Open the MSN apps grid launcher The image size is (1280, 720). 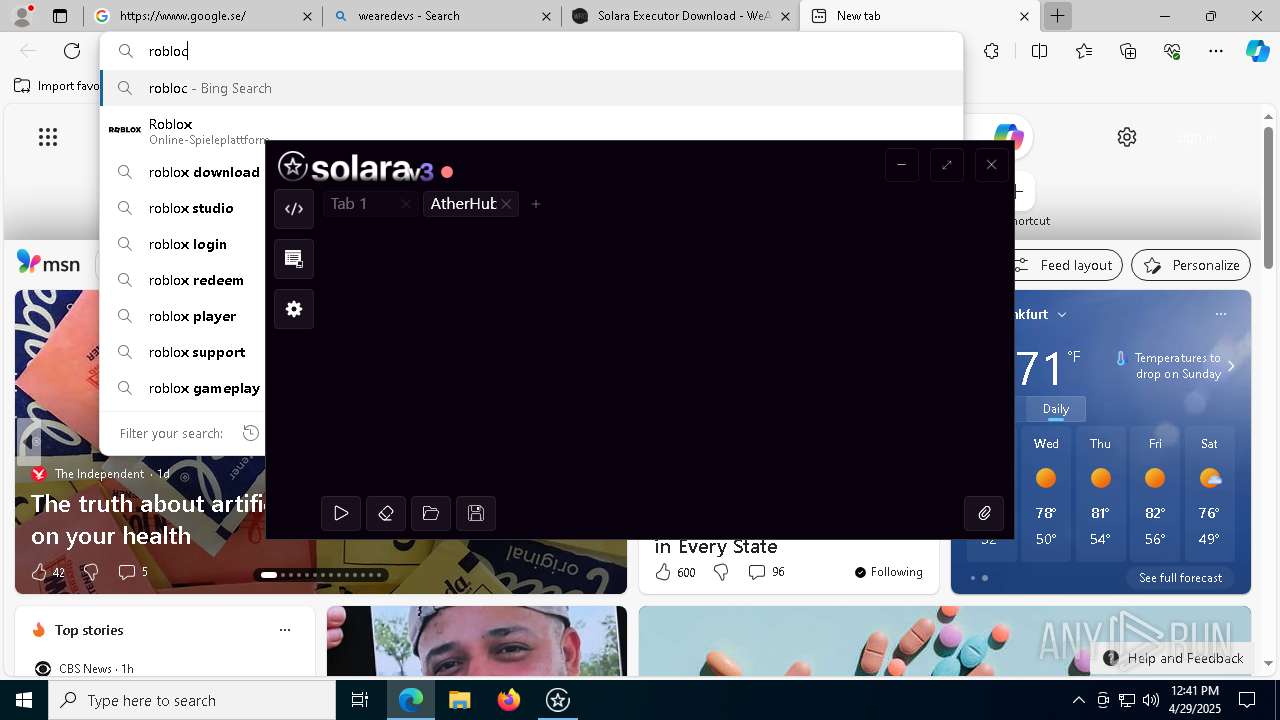[x=48, y=137]
